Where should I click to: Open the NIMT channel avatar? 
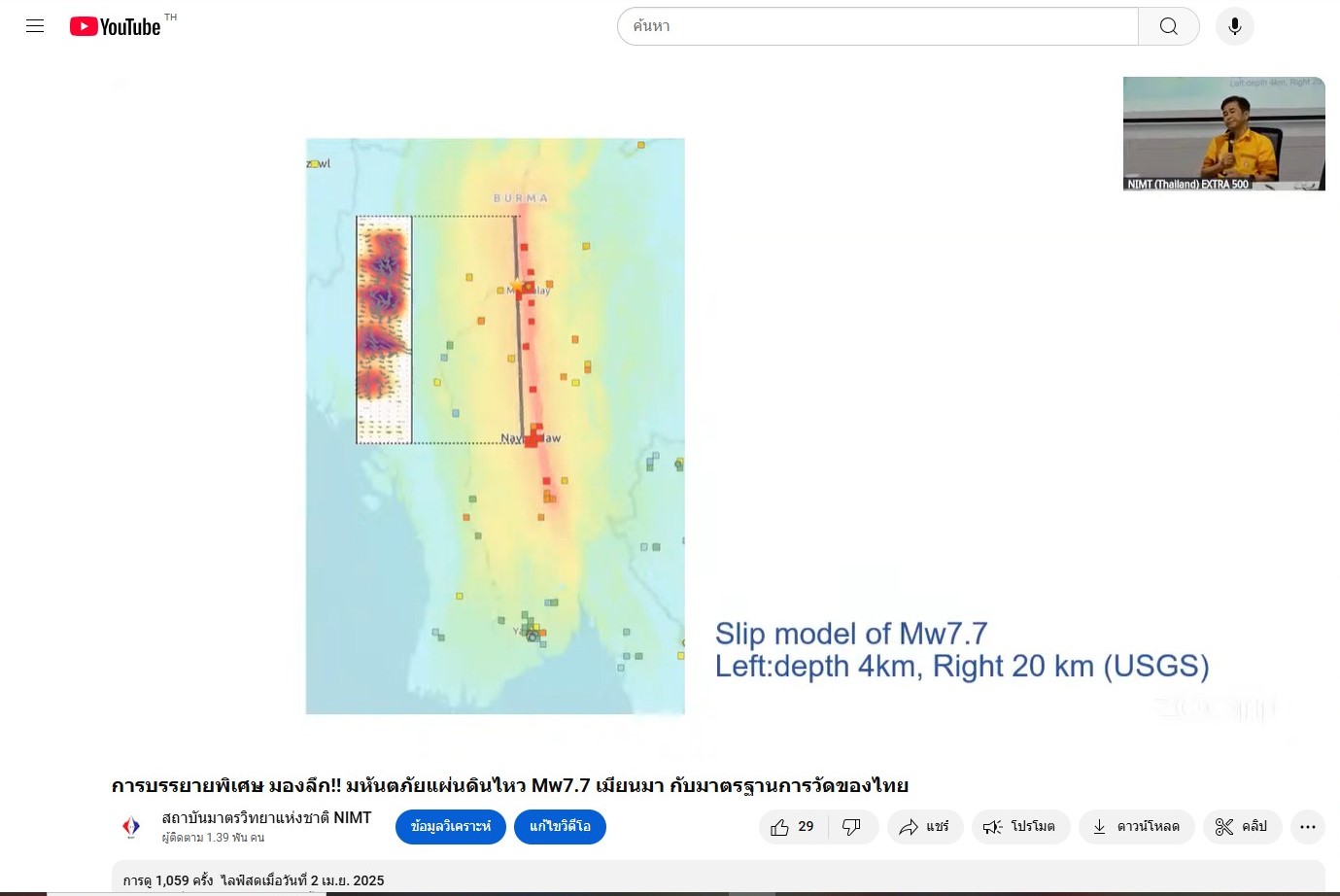point(131,827)
